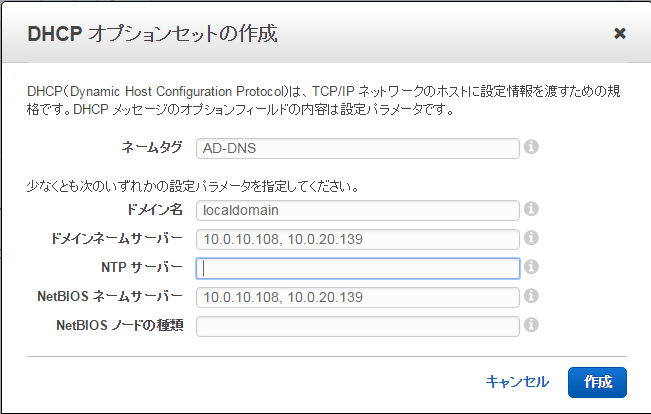
Task: Focus the empty NTP サーバー input
Action: tap(358, 268)
